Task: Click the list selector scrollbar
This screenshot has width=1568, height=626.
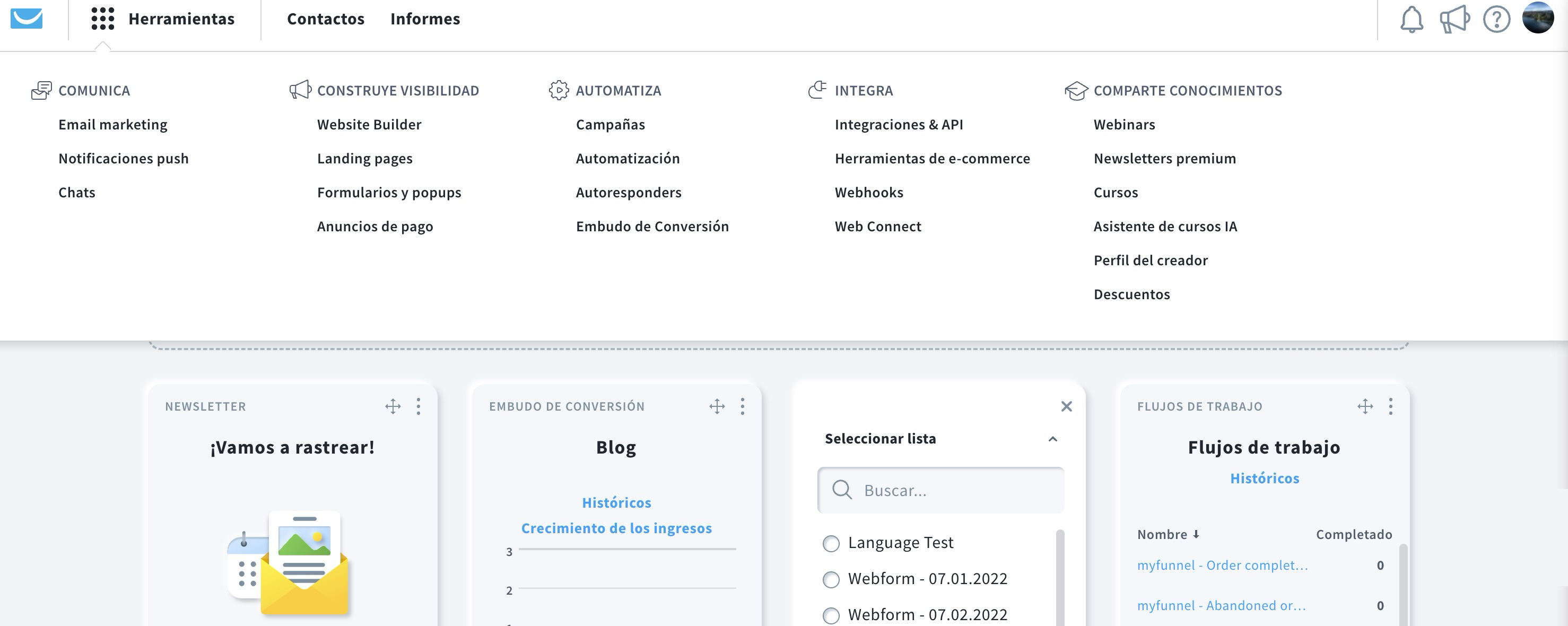Action: click(x=1060, y=577)
